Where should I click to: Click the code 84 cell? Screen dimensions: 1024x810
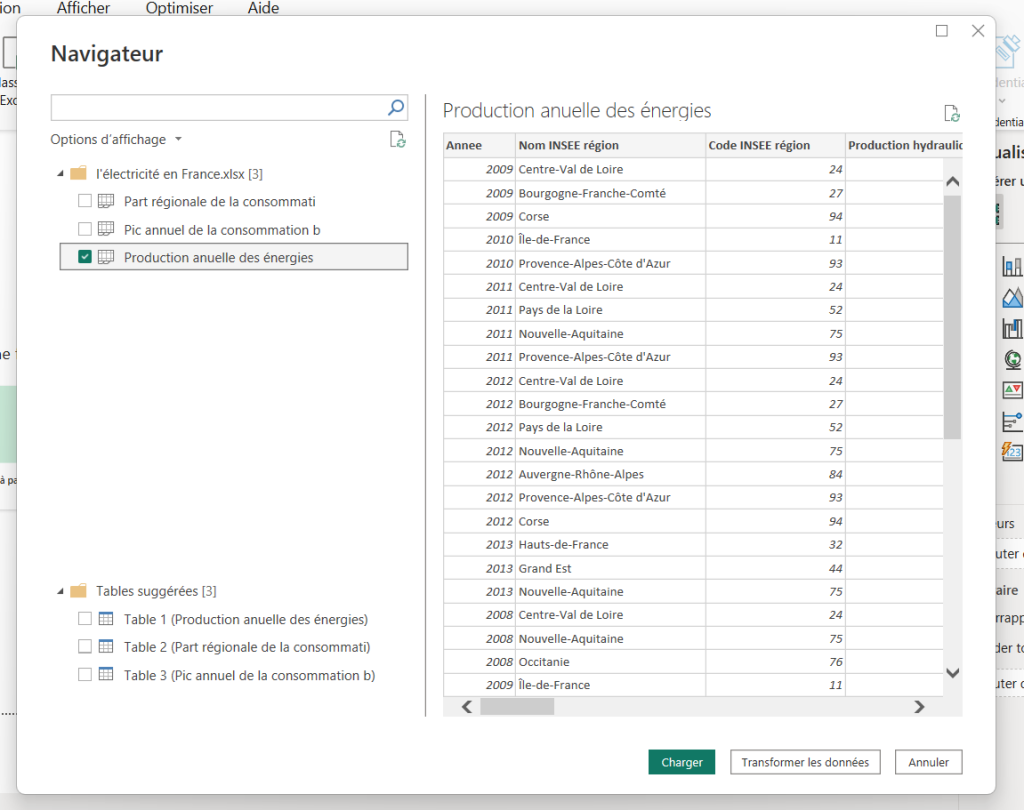[x=775, y=474]
